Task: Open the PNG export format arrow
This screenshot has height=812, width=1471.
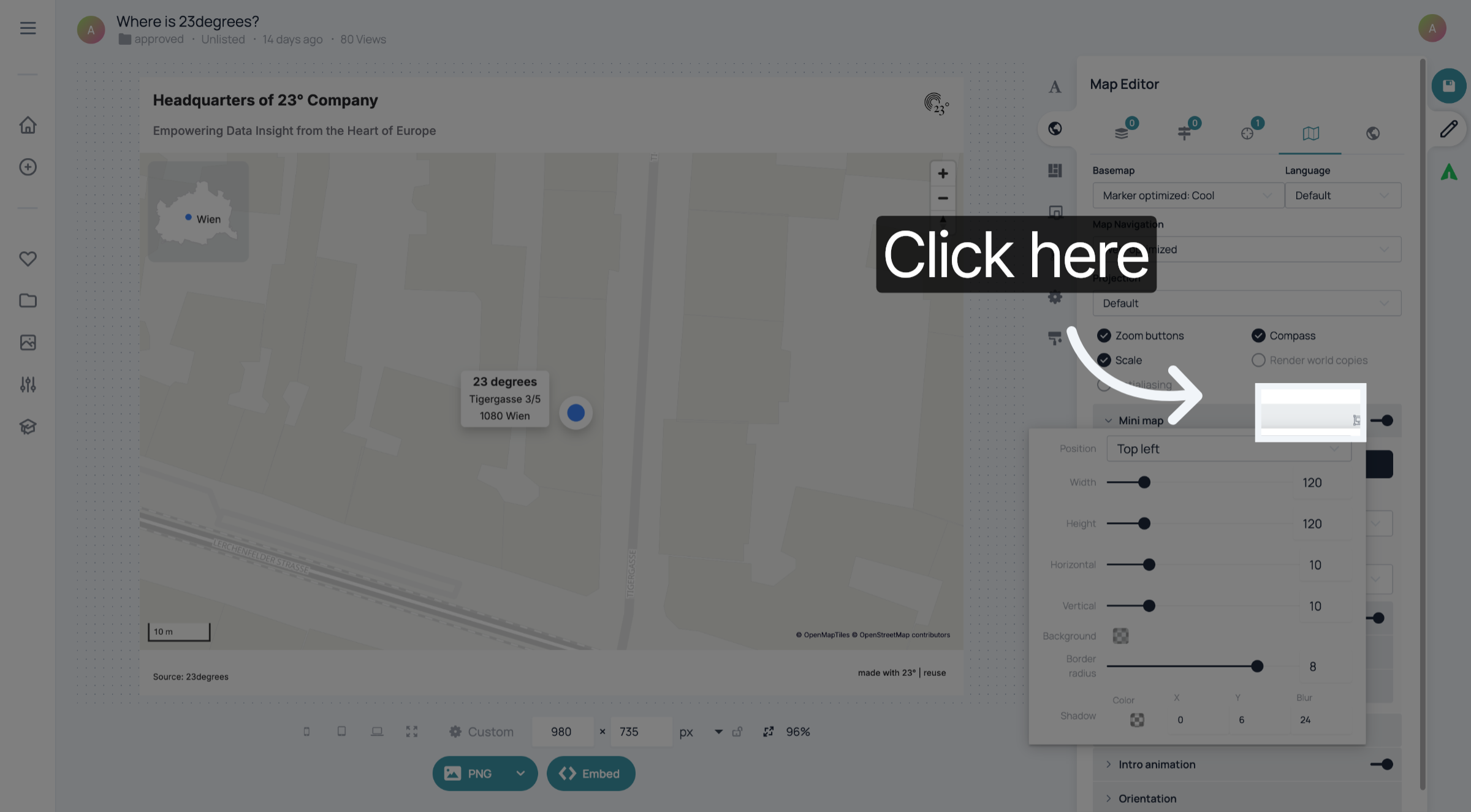Action: pyautogui.click(x=520, y=773)
